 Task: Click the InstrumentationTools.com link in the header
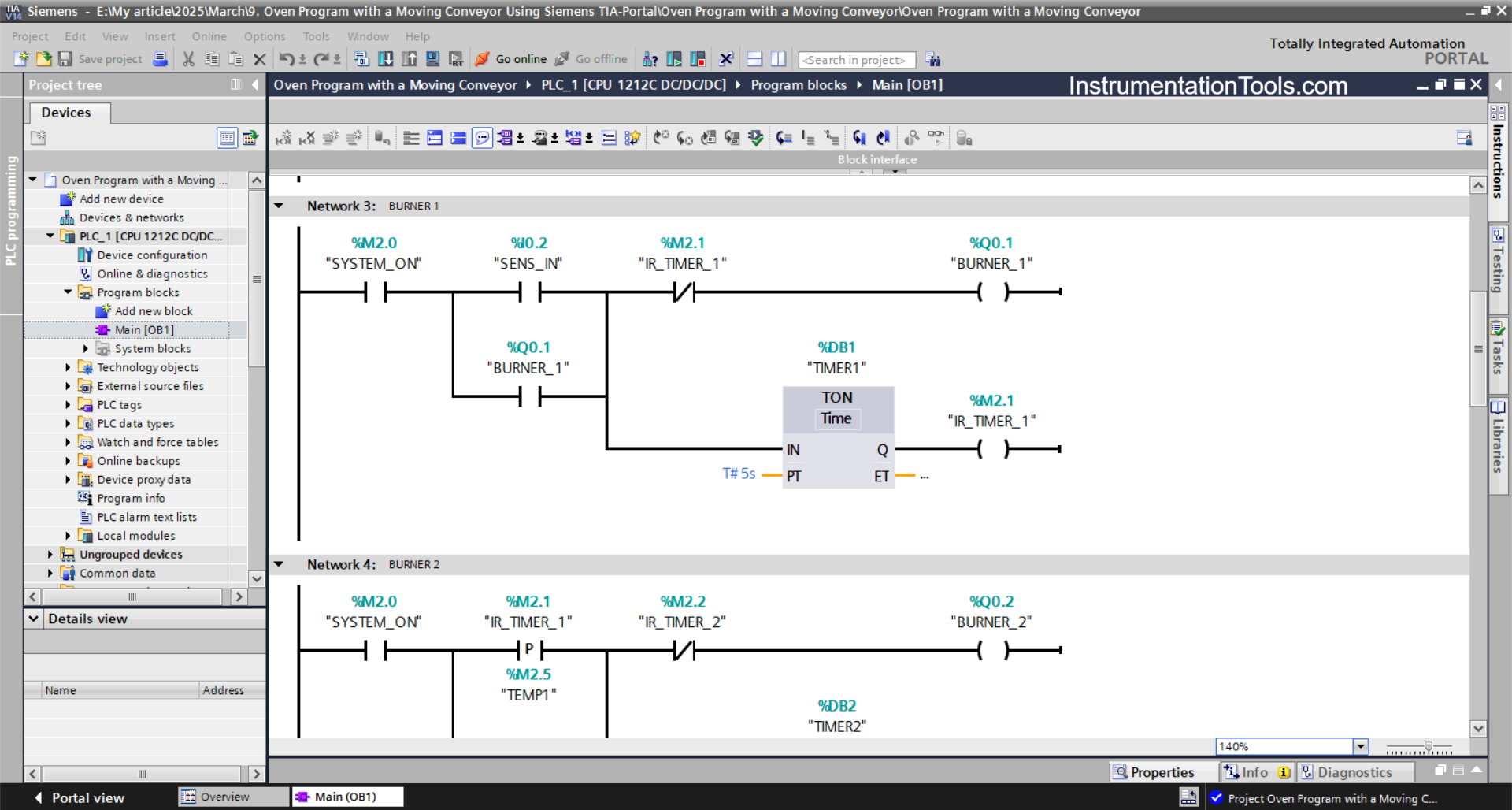tap(1208, 85)
